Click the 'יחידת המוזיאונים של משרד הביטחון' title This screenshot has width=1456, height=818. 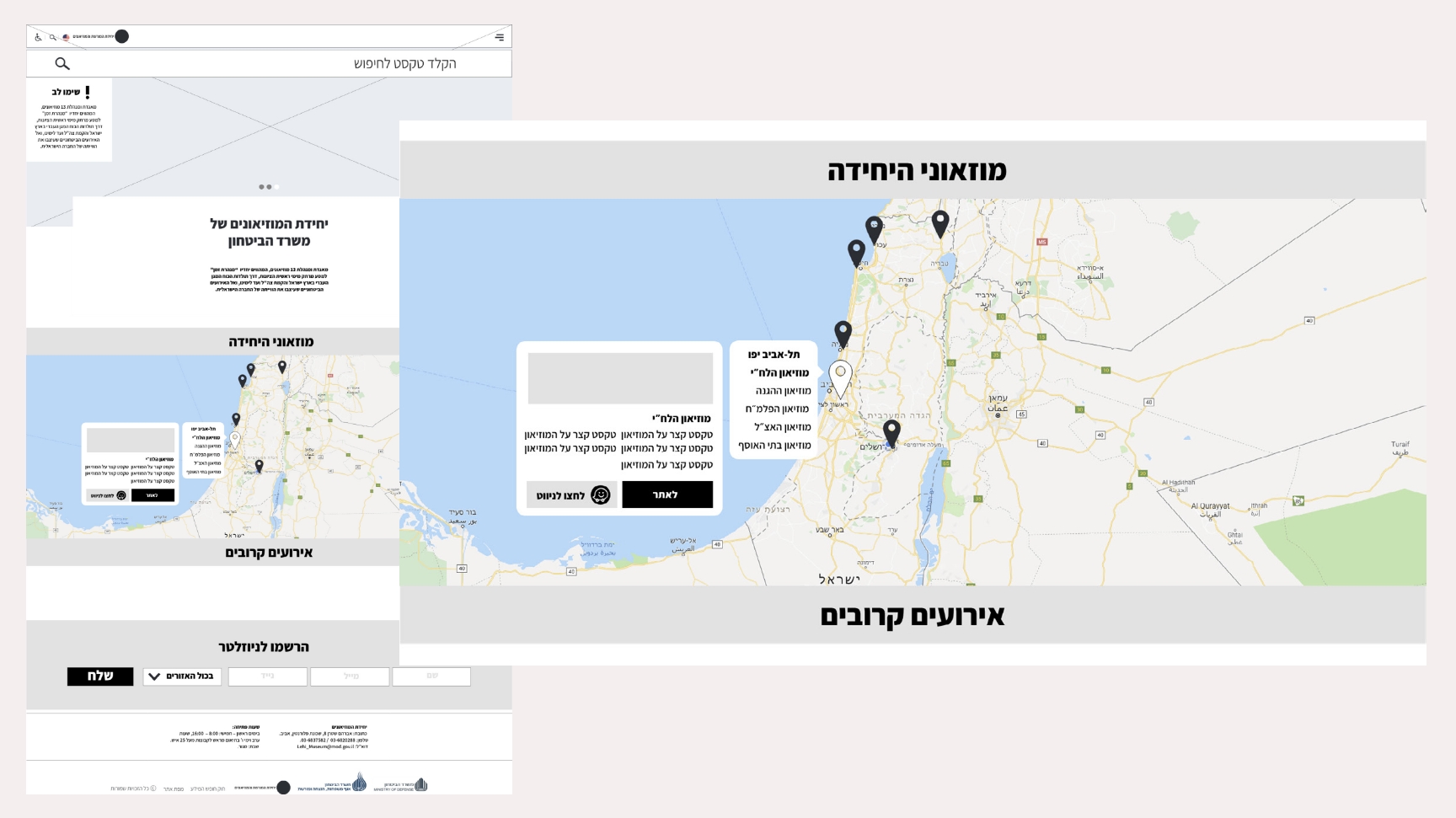(x=269, y=233)
